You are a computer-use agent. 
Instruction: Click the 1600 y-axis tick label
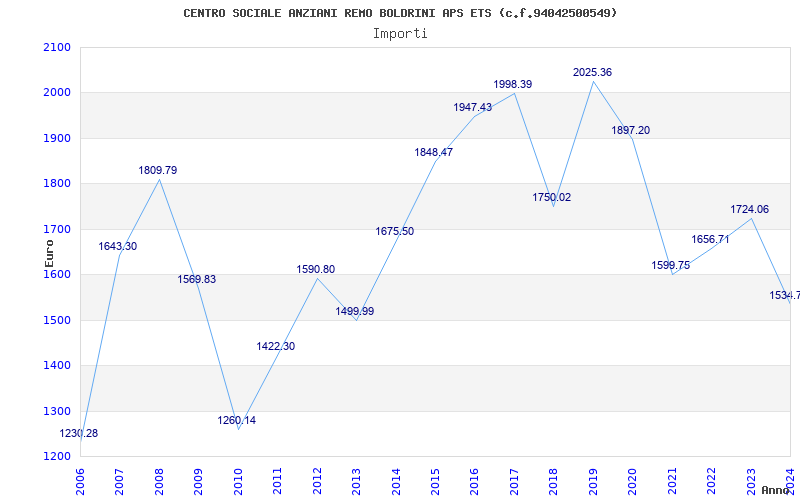point(57,274)
